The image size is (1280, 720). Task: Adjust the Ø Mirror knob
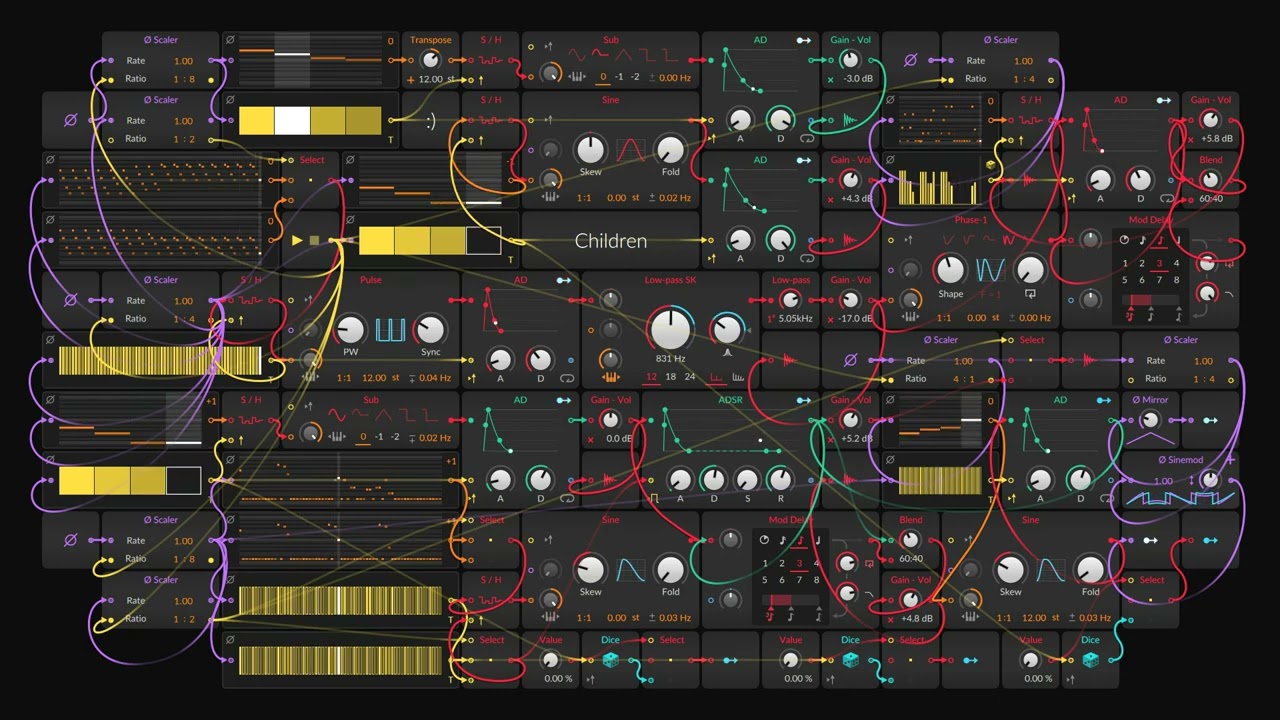pyautogui.click(x=1150, y=420)
